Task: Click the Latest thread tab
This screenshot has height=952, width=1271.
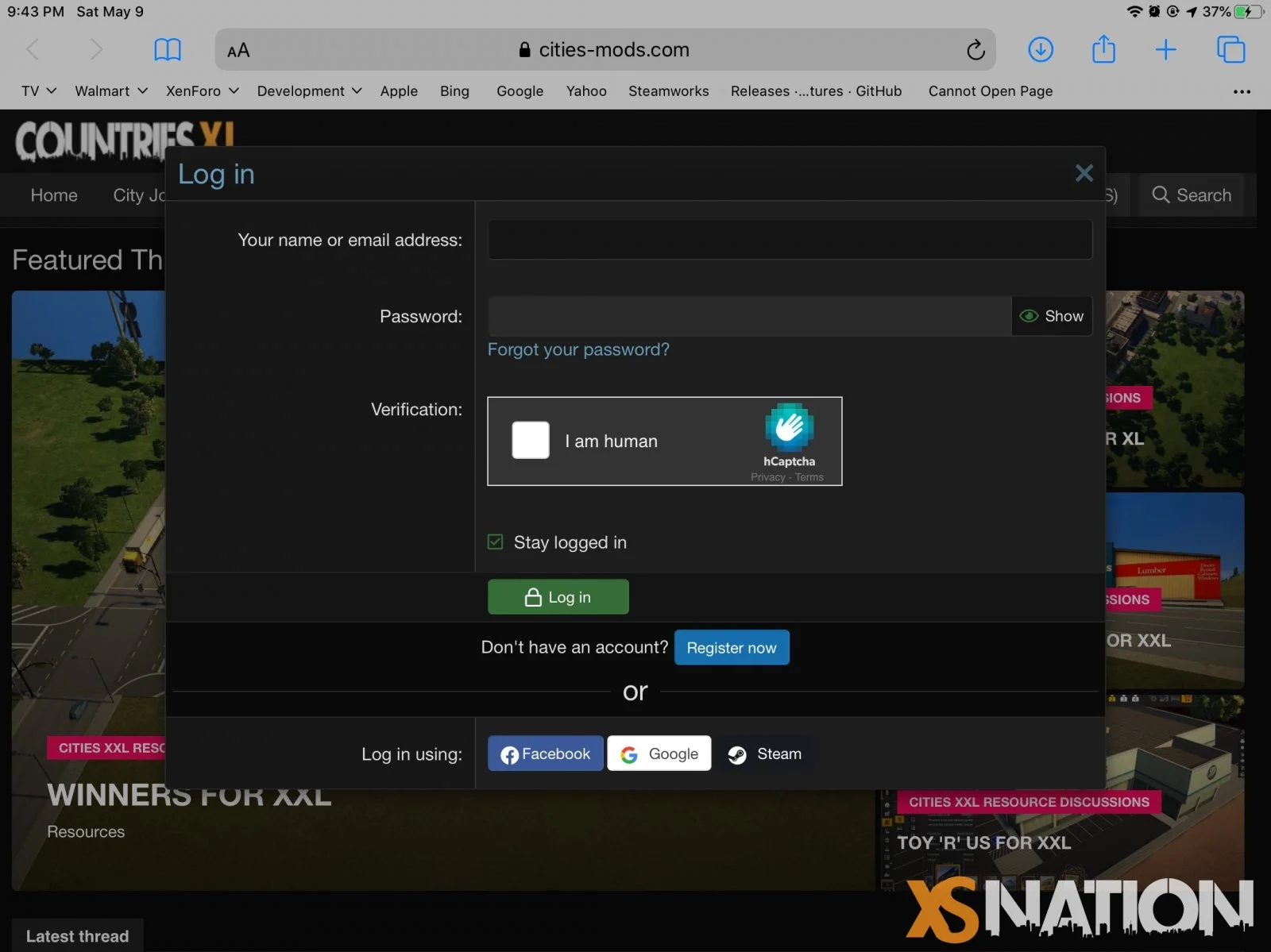Action: 77,936
